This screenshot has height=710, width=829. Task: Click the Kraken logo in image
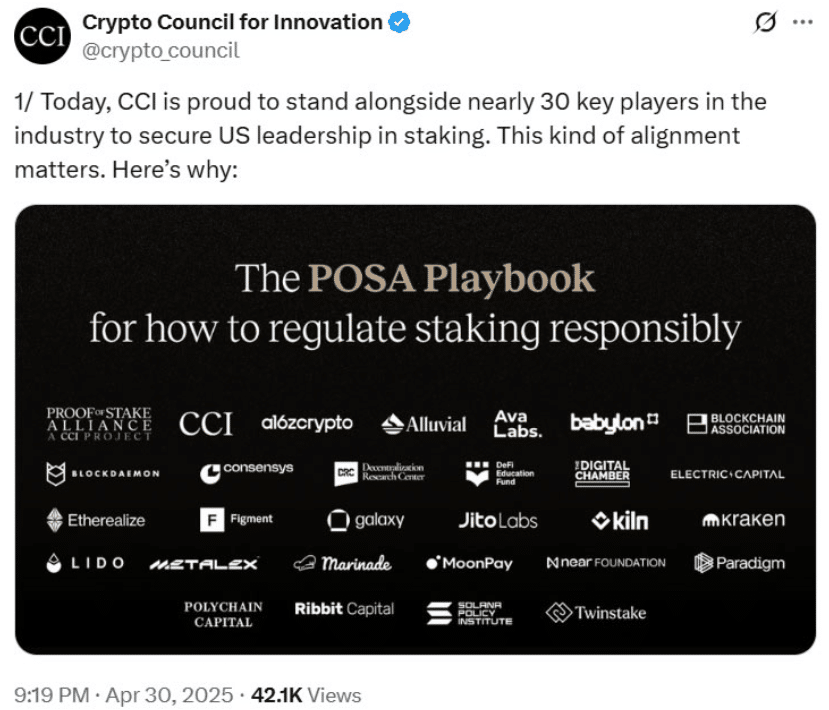[x=743, y=519]
